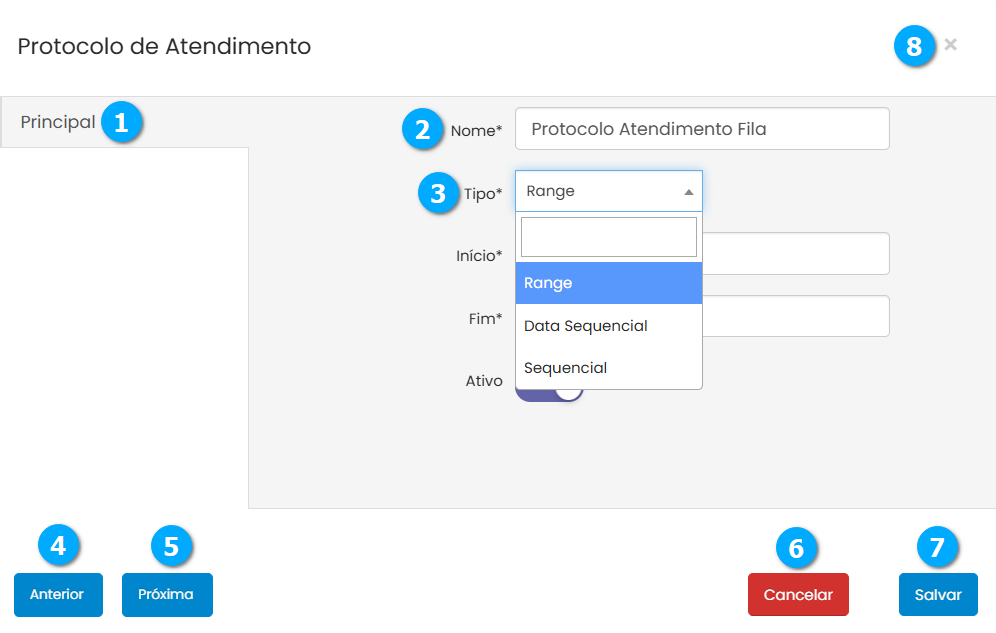Click the numbered badge 3 beside Tipo
This screenshot has width=996, height=633.
(438, 192)
